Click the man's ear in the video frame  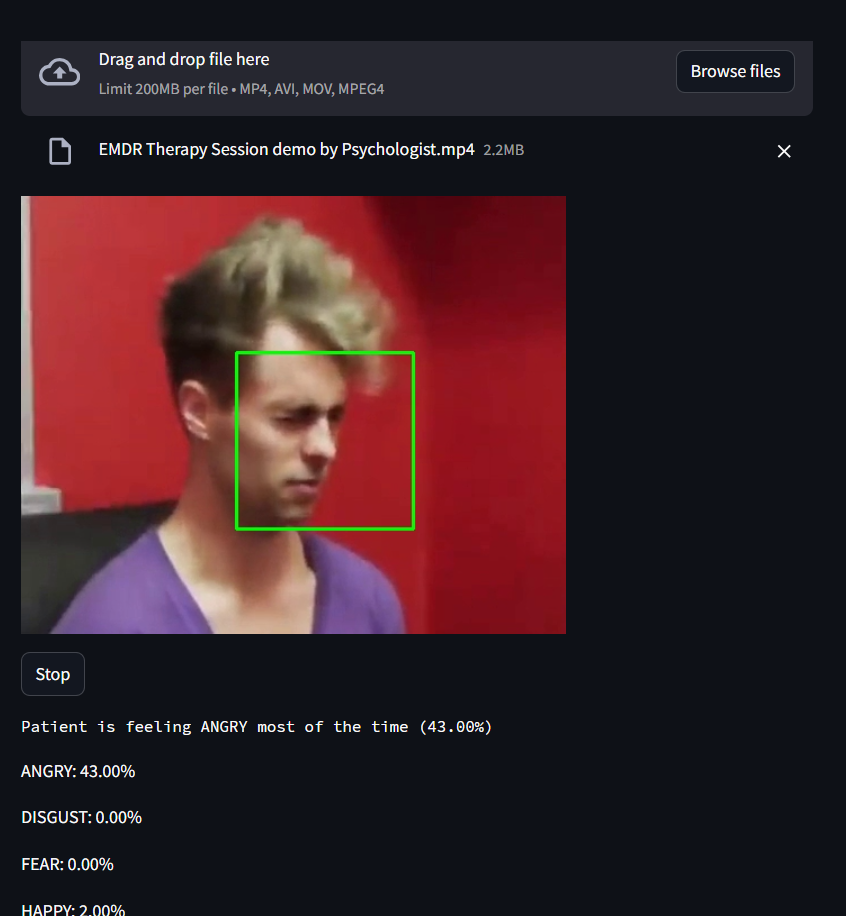tap(195, 409)
